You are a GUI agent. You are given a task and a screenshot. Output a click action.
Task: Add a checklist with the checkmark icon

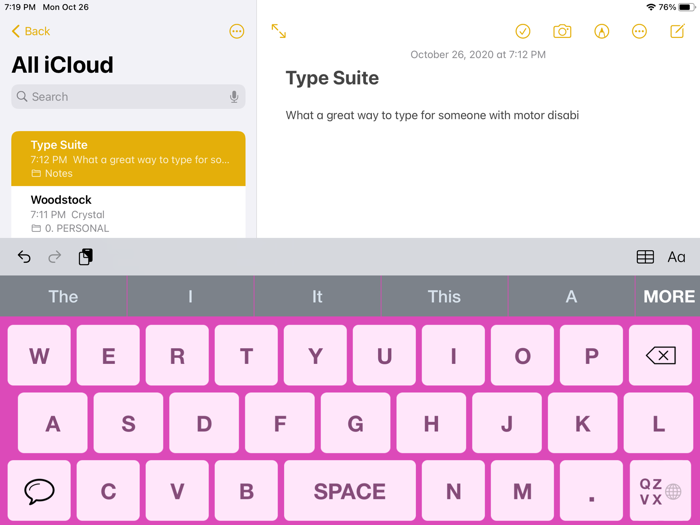click(523, 31)
